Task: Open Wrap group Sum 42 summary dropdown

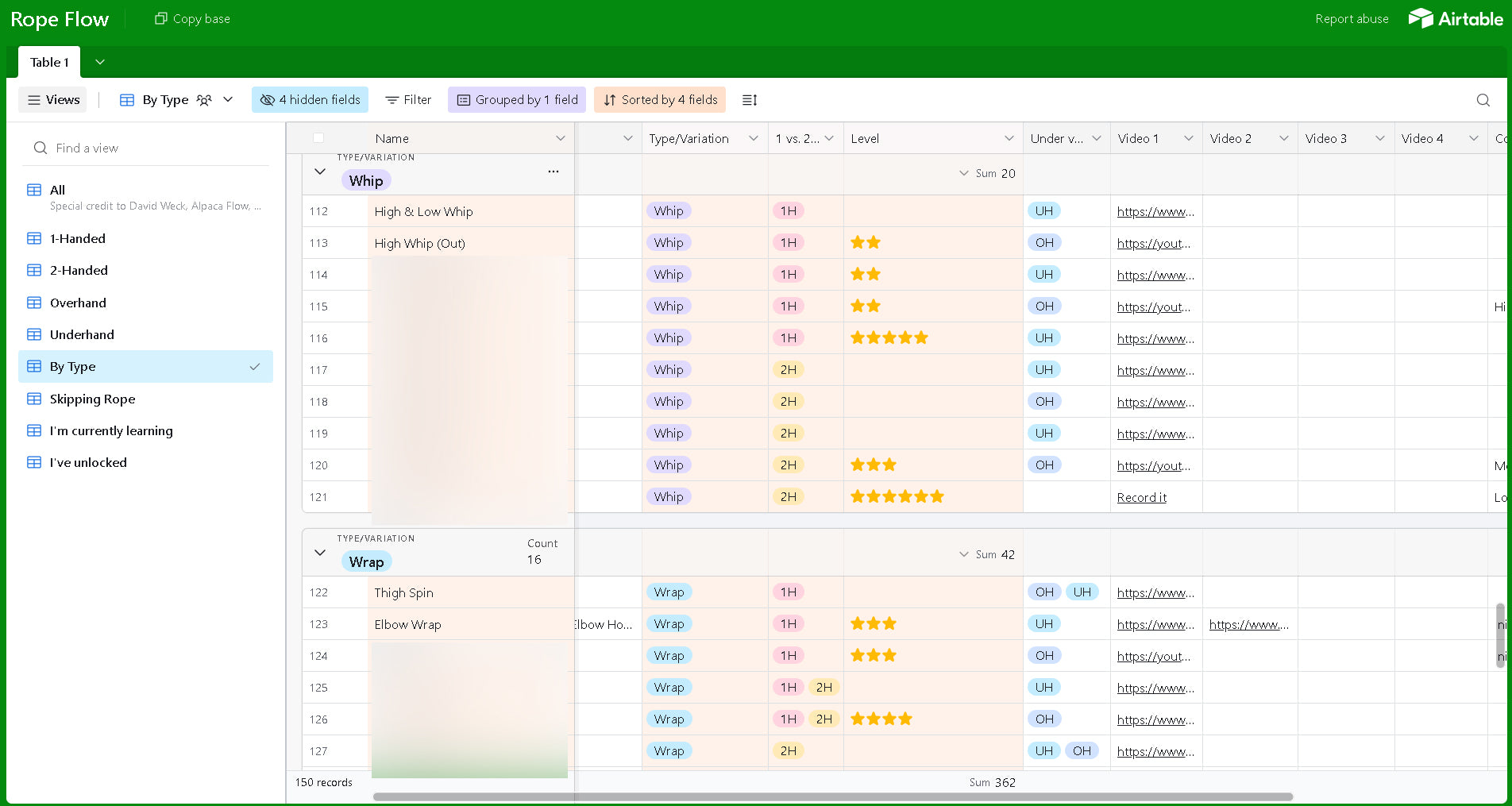Action: tap(987, 554)
